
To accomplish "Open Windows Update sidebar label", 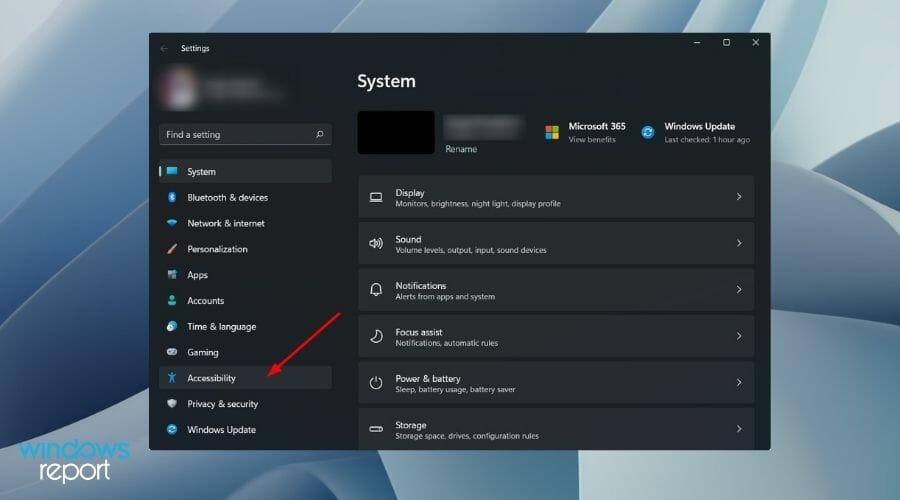I will click(x=222, y=430).
